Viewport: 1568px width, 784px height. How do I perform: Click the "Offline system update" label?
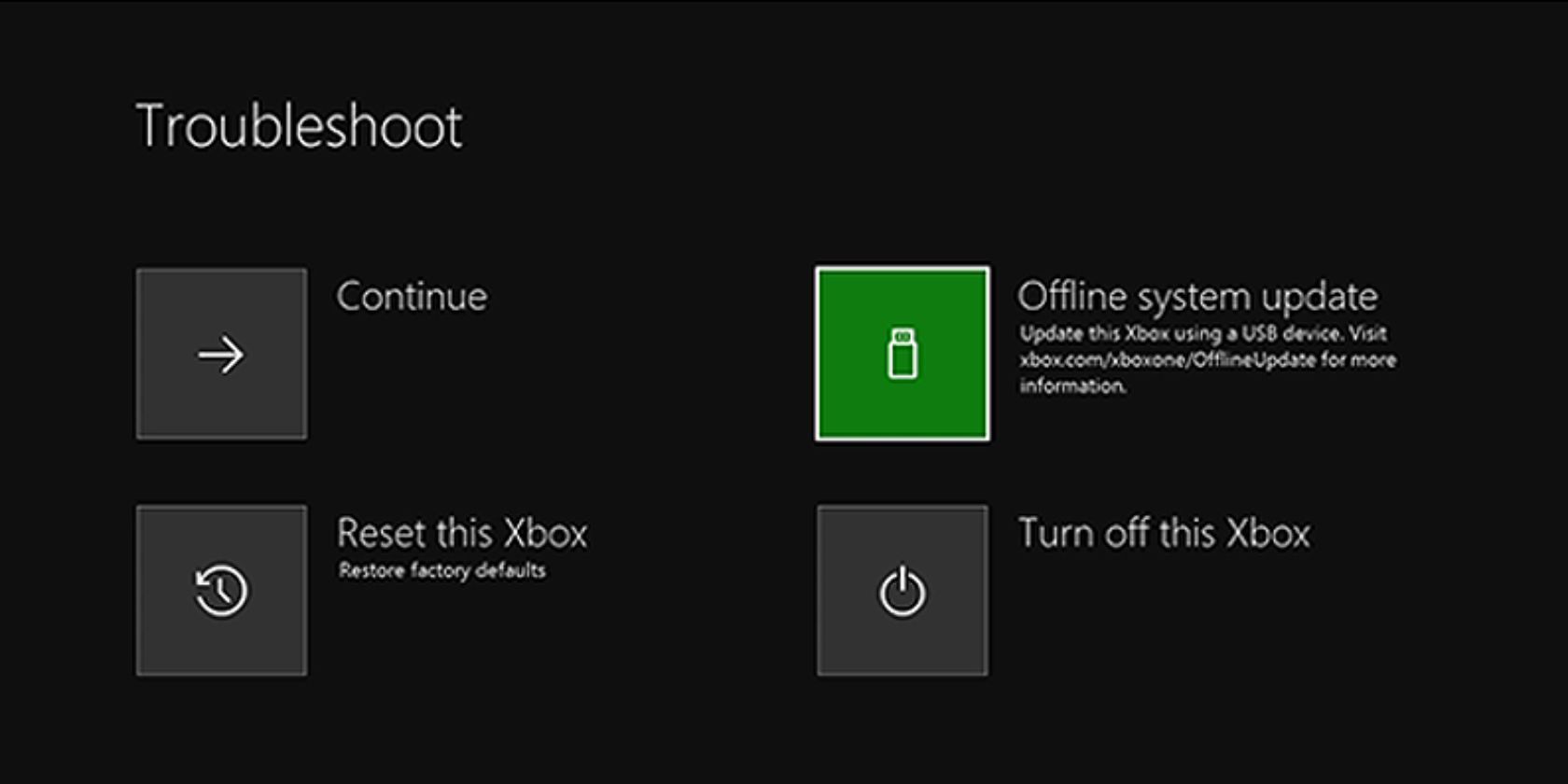tap(1197, 297)
